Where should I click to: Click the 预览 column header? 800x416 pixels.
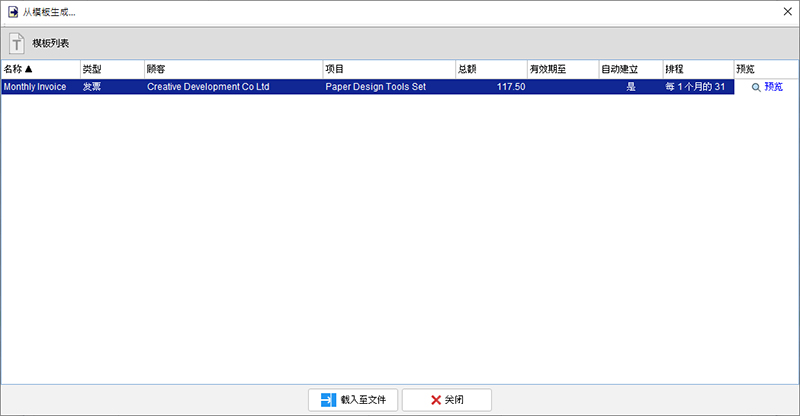point(766,69)
